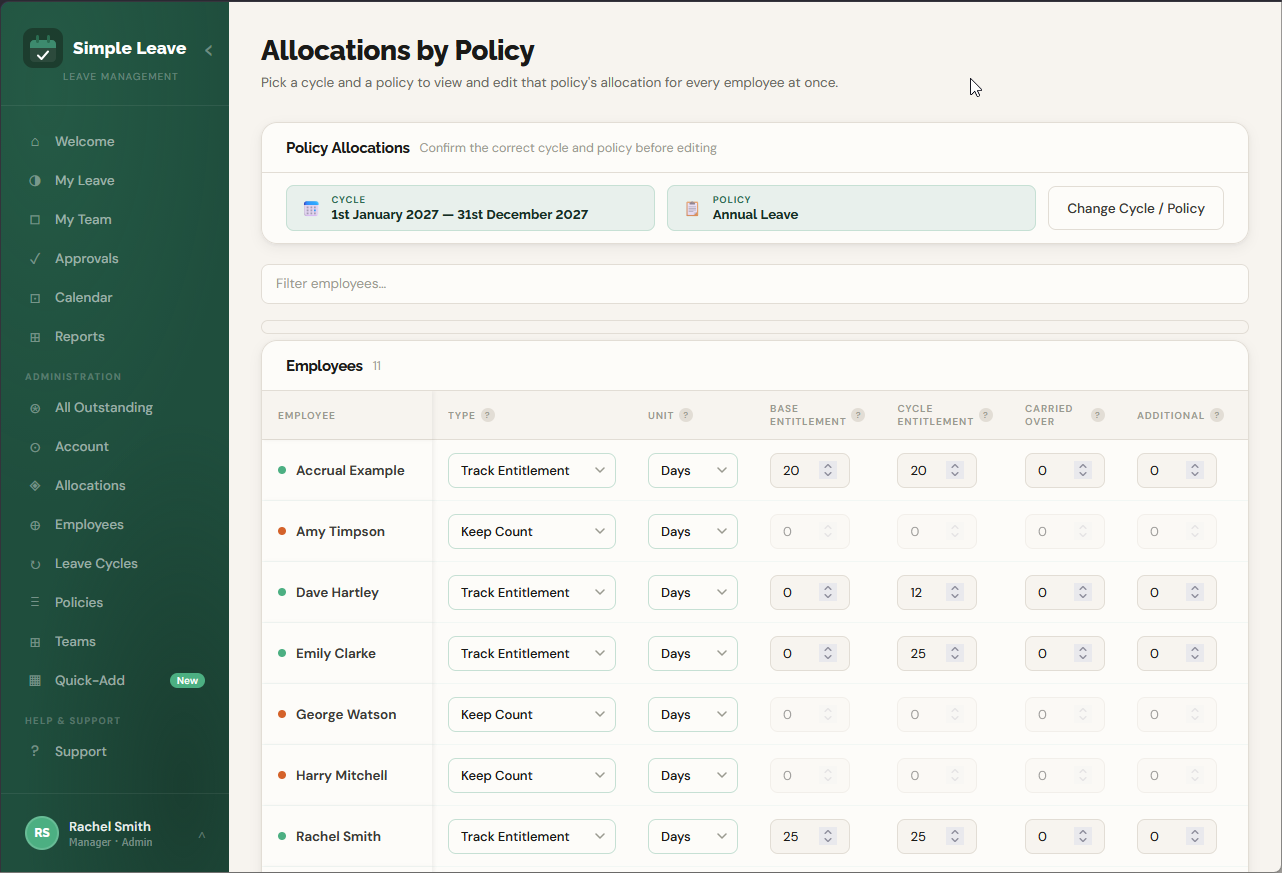Viewport: 1282px width, 873px height.
Task: Collapse the sidebar with the chevron arrow
Action: pos(208,50)
